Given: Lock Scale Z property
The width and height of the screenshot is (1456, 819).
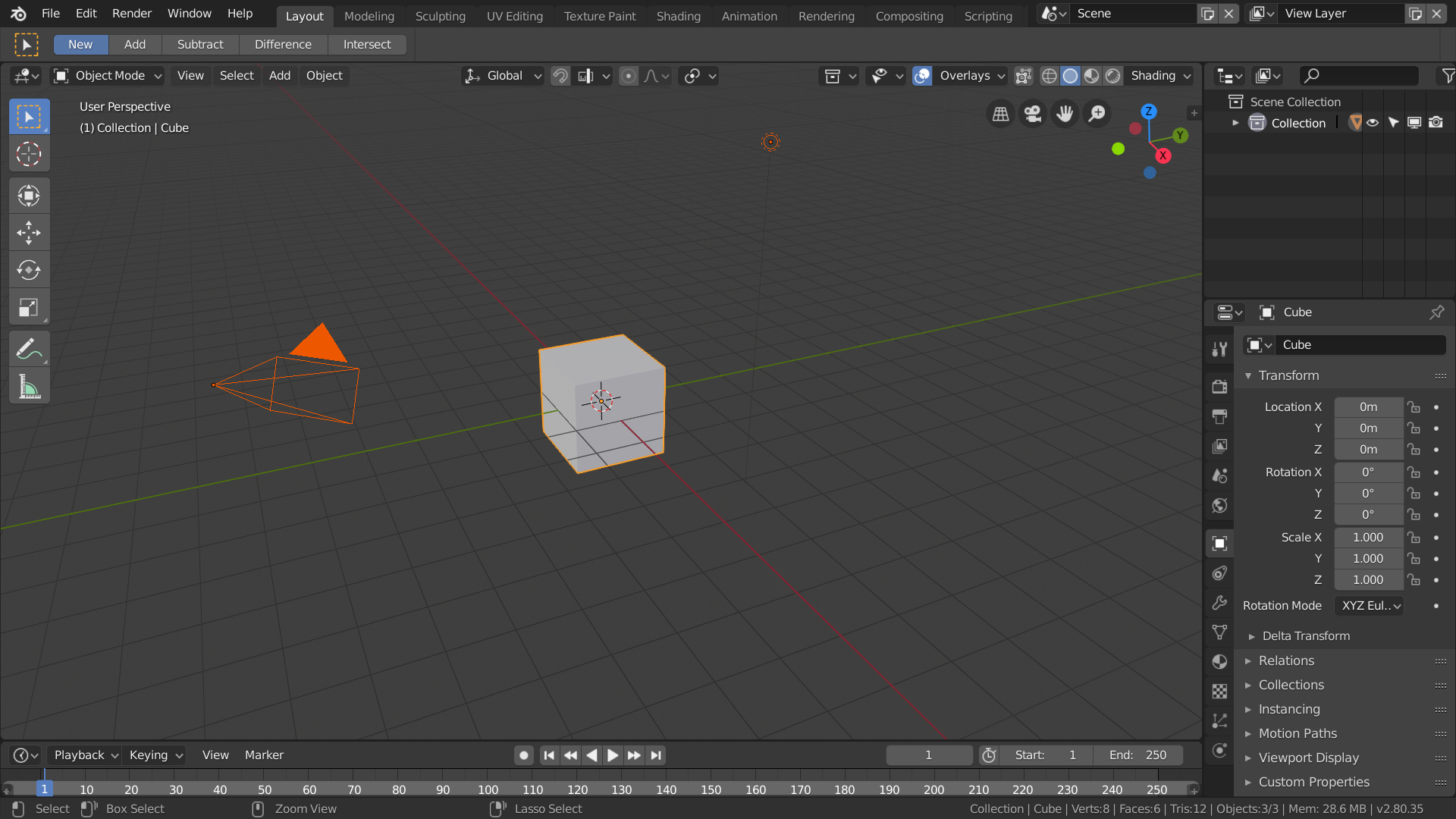Looking at the screenshot, I should (x=1414, y=580).
